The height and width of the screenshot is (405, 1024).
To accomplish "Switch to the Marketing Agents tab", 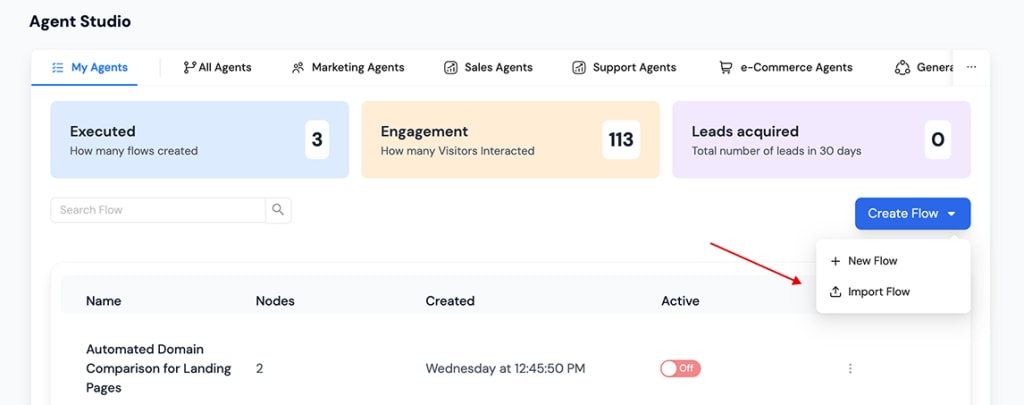I will click(x=357, y=68).
